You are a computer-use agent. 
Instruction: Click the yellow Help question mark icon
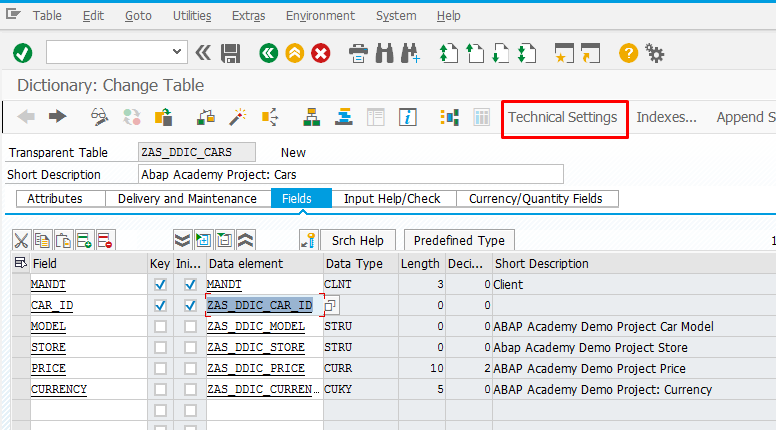click(x=628, y=53)
